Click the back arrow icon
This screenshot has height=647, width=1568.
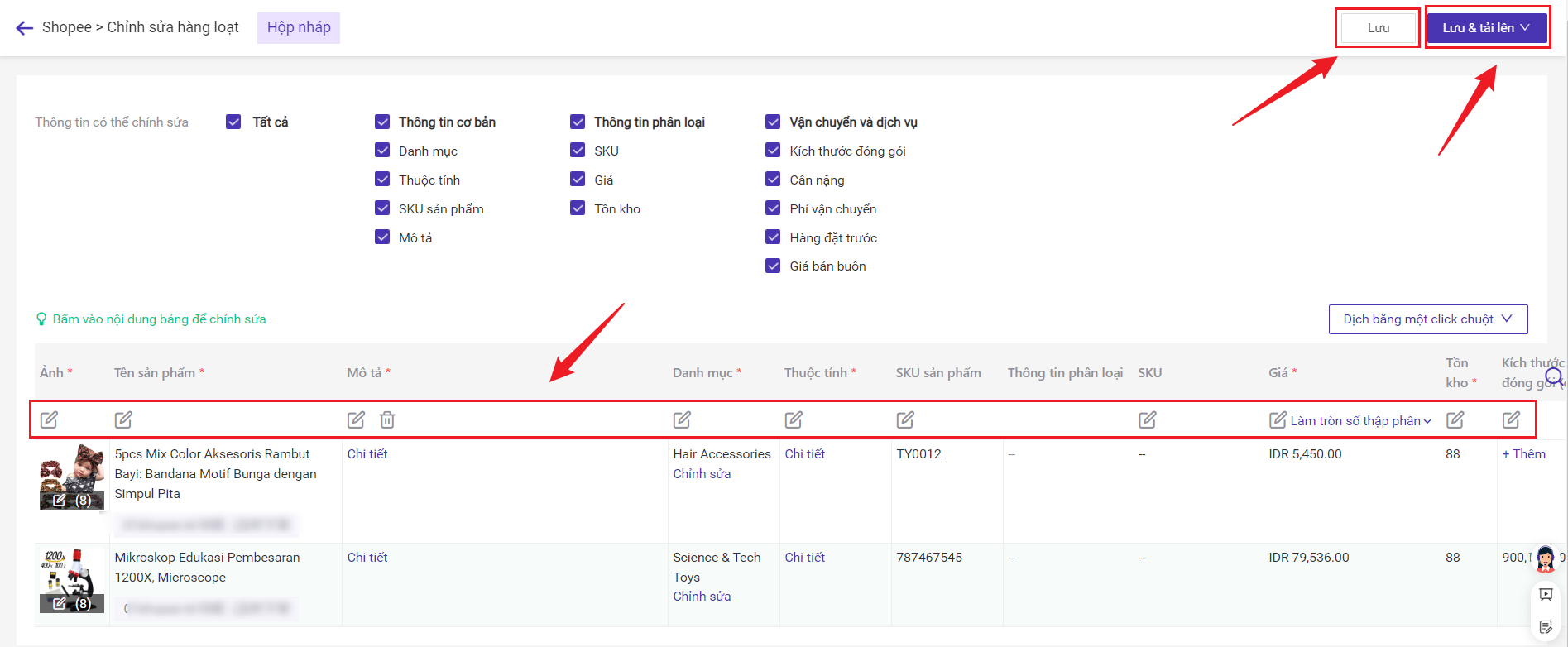click(x=25, y=28)
